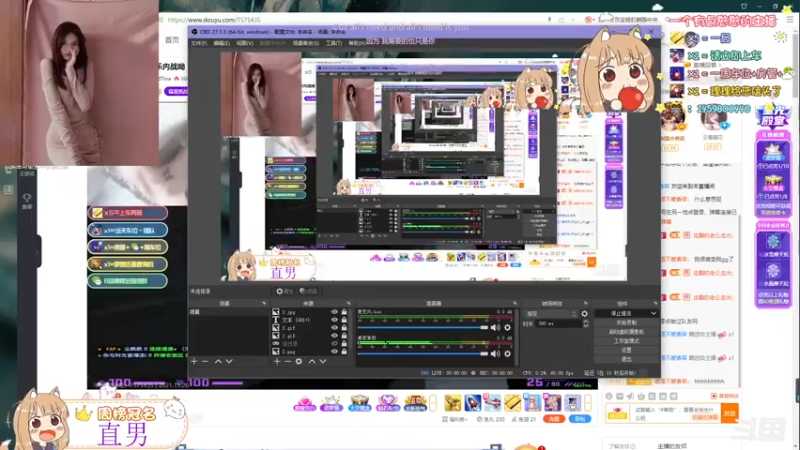800x450 pixels.
Task: Open the 工具(T) menu in OBS
Action: click(334, 43)
